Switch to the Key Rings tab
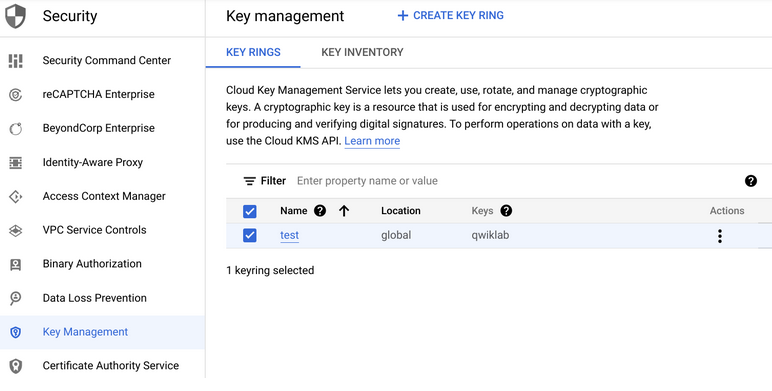Screen dimensions: 772x391 (253, 52)
